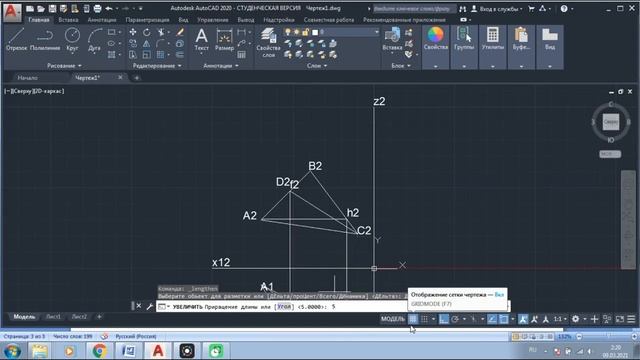Select the Текст (Text) tool
Image resolution: width=640 pixels, height=360 pixels.
click(x=201, y=40)
